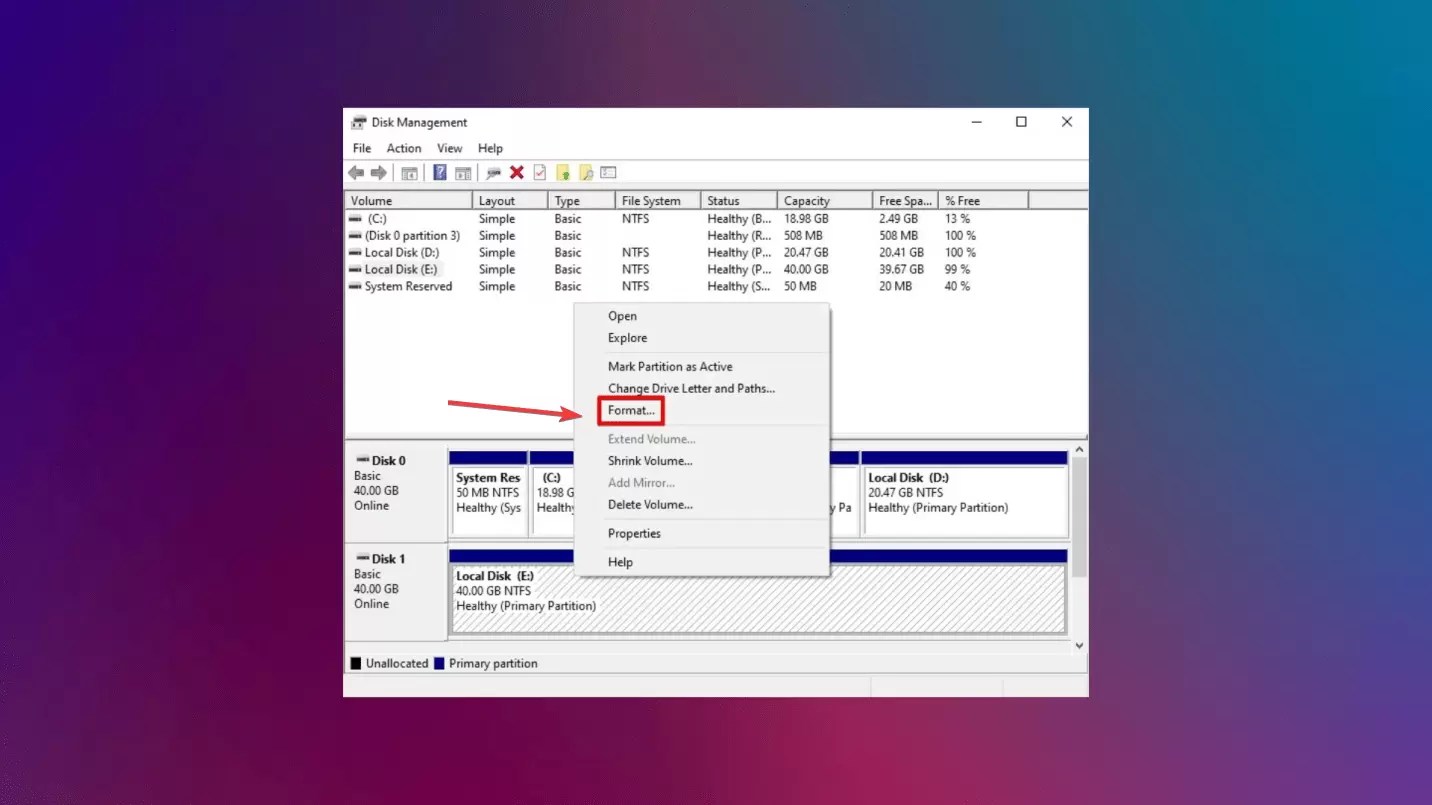Select Format from the context menu
The image size is (1432, 805).
[630, 410]
